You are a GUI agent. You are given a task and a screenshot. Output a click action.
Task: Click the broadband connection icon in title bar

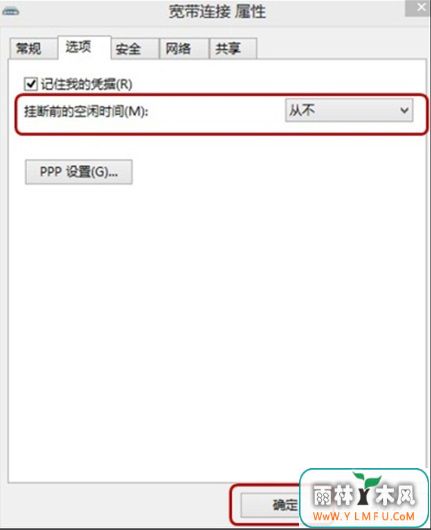pos(11,11)
